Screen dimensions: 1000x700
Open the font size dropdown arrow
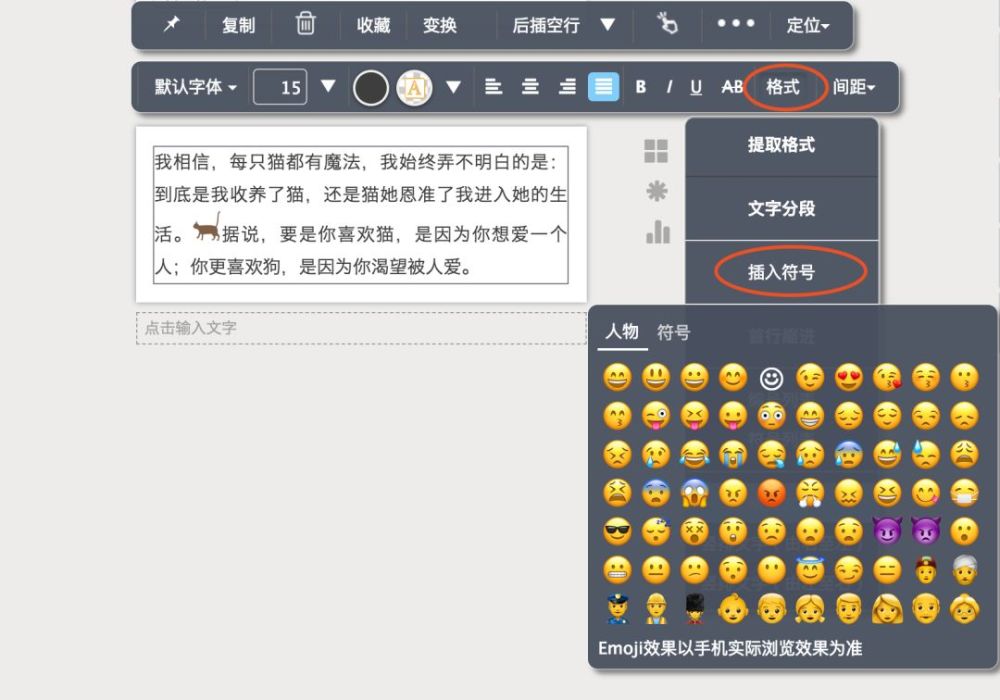328,86
